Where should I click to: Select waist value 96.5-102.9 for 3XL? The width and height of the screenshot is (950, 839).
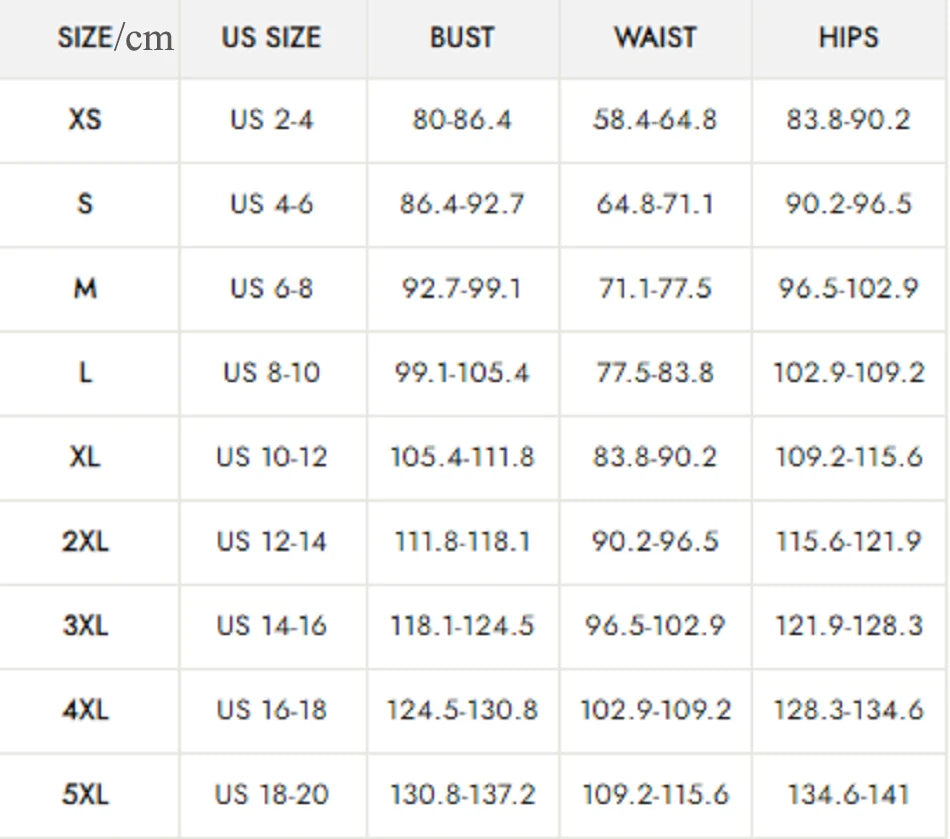[x=655, y=626]
